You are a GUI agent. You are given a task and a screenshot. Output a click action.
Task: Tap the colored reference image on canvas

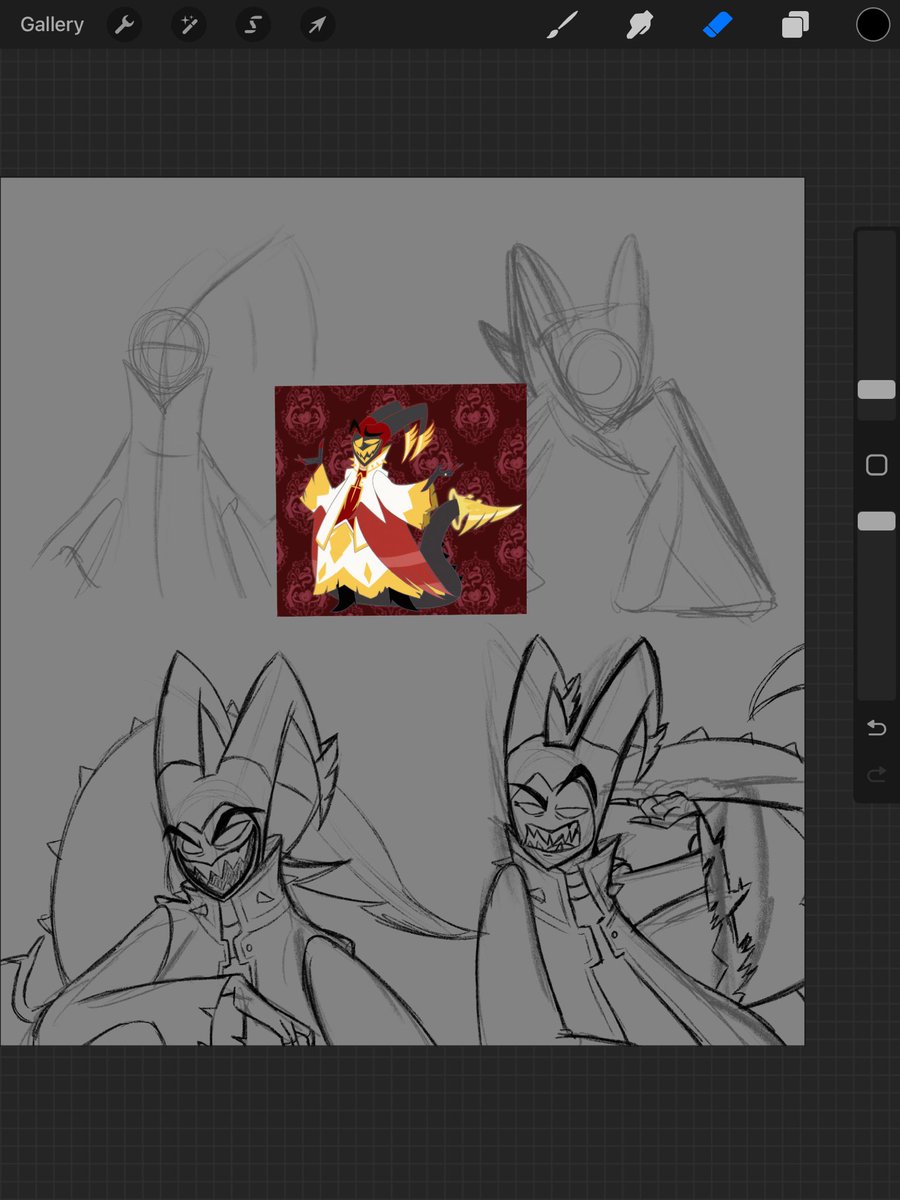click(x=401, y=500)
